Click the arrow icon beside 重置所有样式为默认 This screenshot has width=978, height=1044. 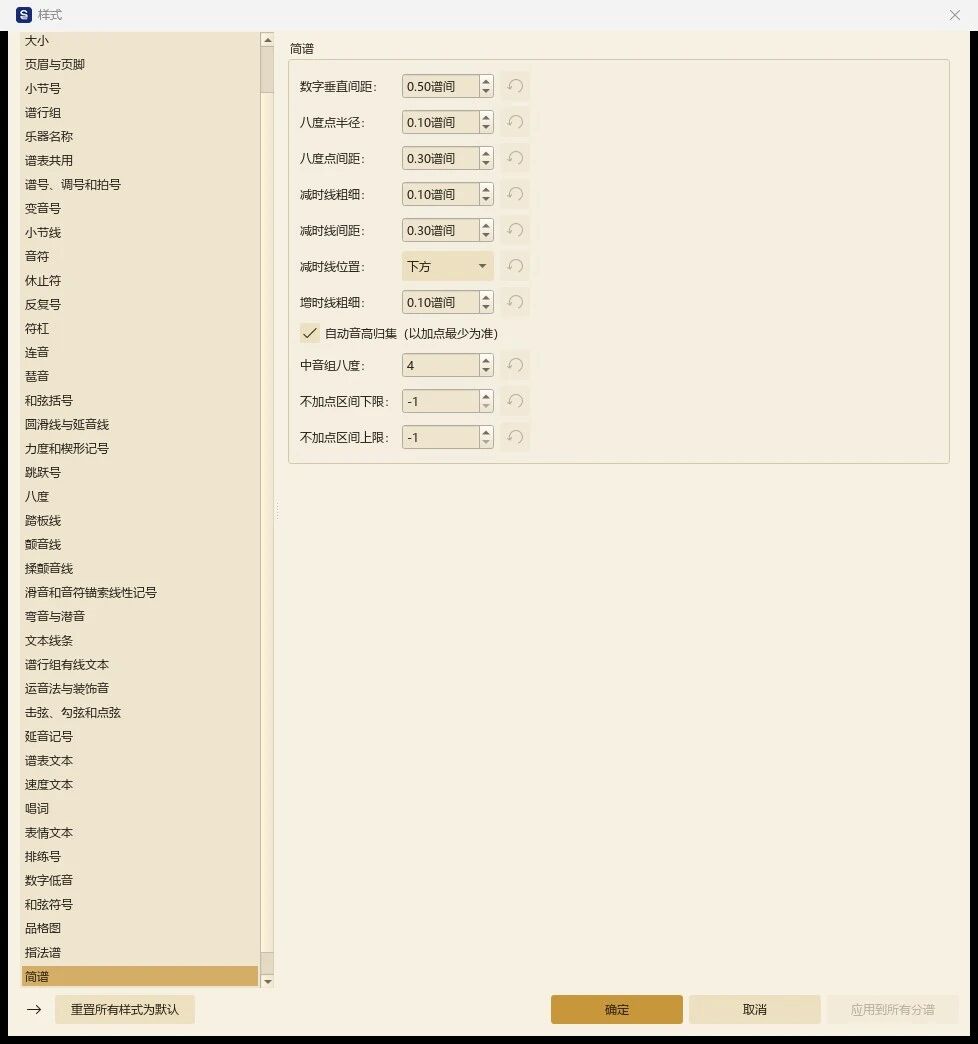(34, 1009)
